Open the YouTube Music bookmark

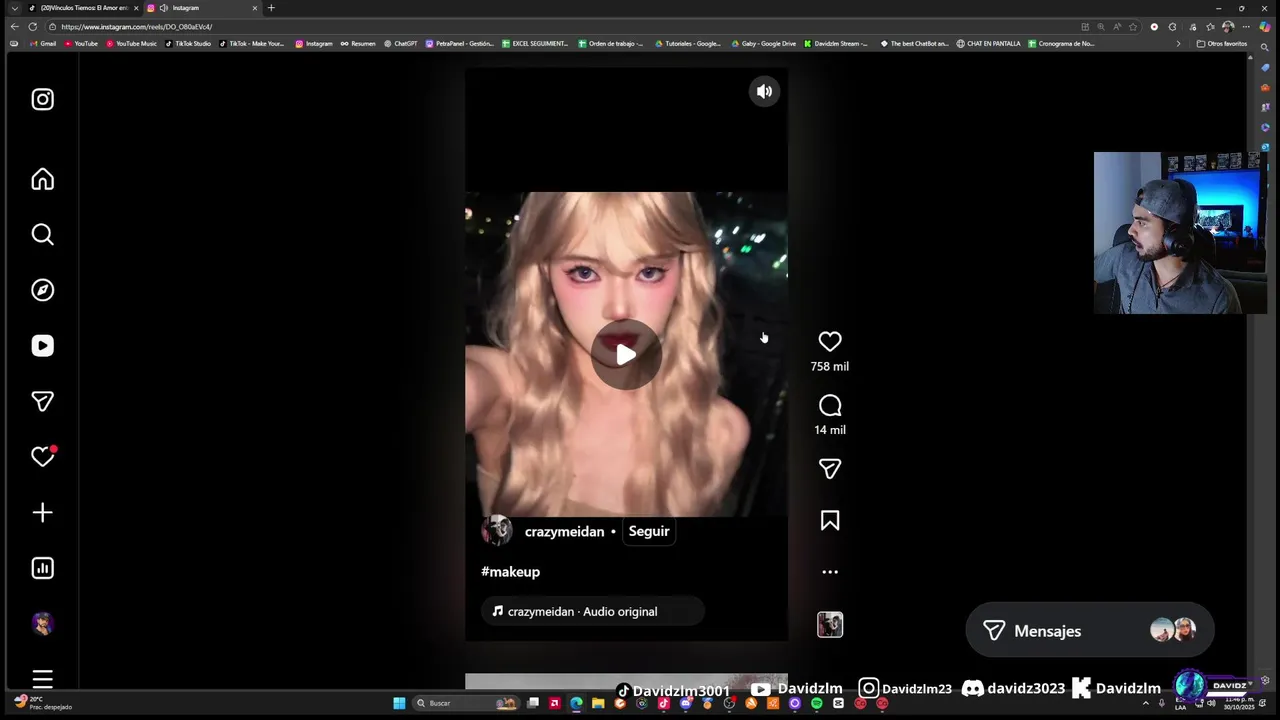point(133,44)
